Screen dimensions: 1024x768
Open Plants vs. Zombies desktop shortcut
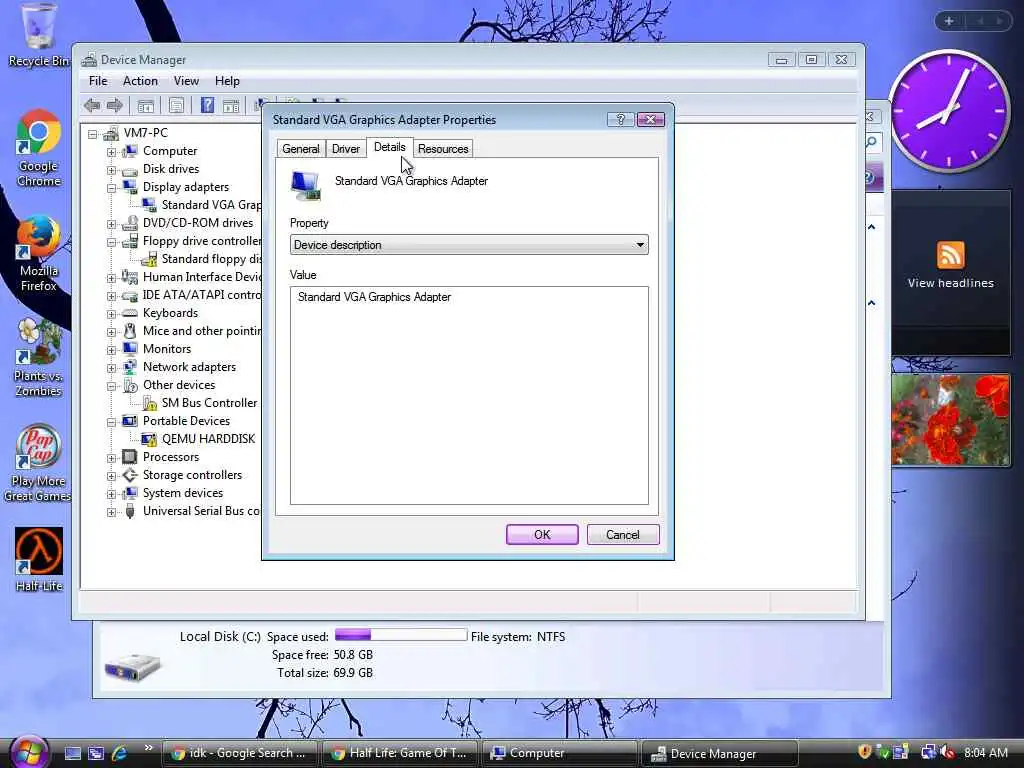[39, 358]
